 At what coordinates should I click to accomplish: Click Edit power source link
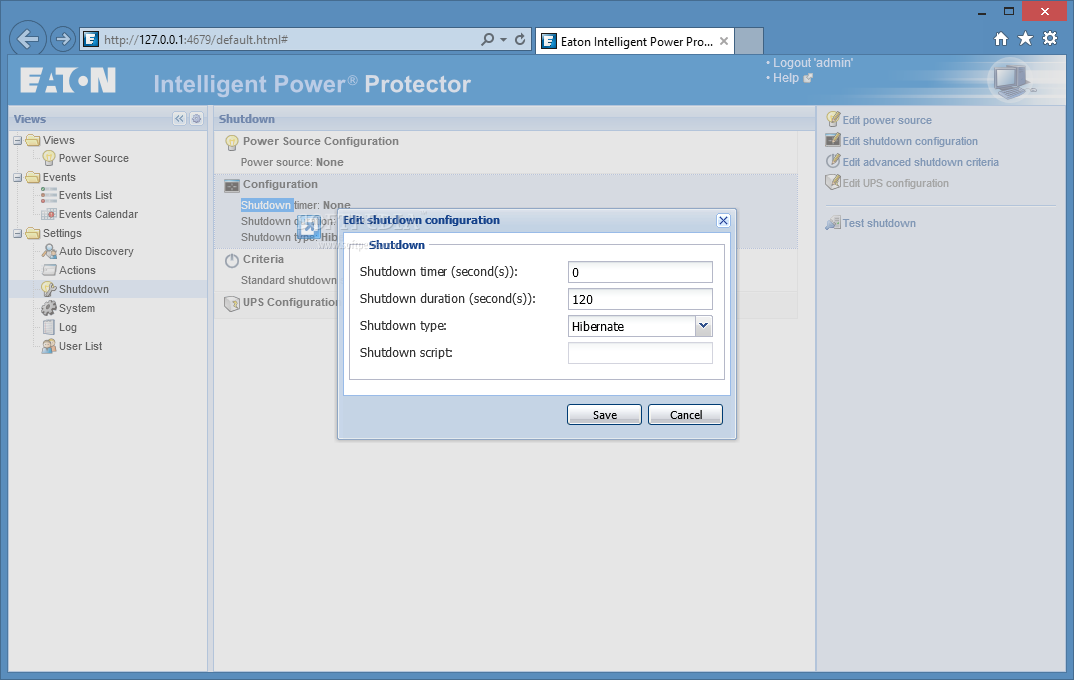[x=887, y=120]
